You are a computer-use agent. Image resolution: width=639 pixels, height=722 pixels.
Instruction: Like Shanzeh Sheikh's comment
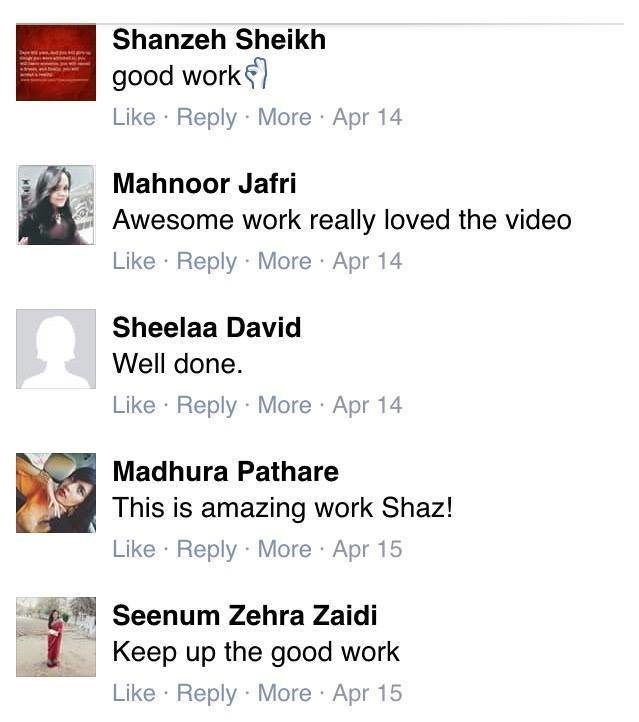134,117
